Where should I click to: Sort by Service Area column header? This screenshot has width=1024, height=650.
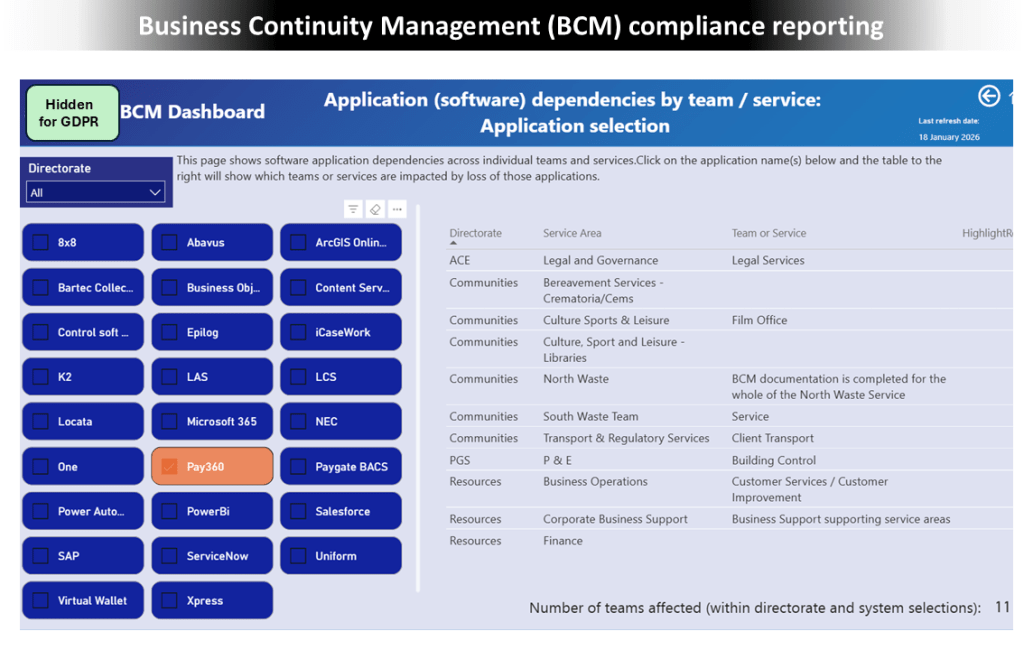[x=572, y=233]
